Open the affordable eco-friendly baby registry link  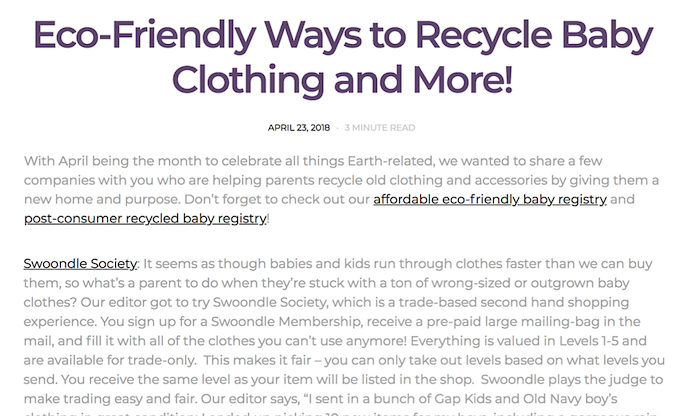coord(490,200)
